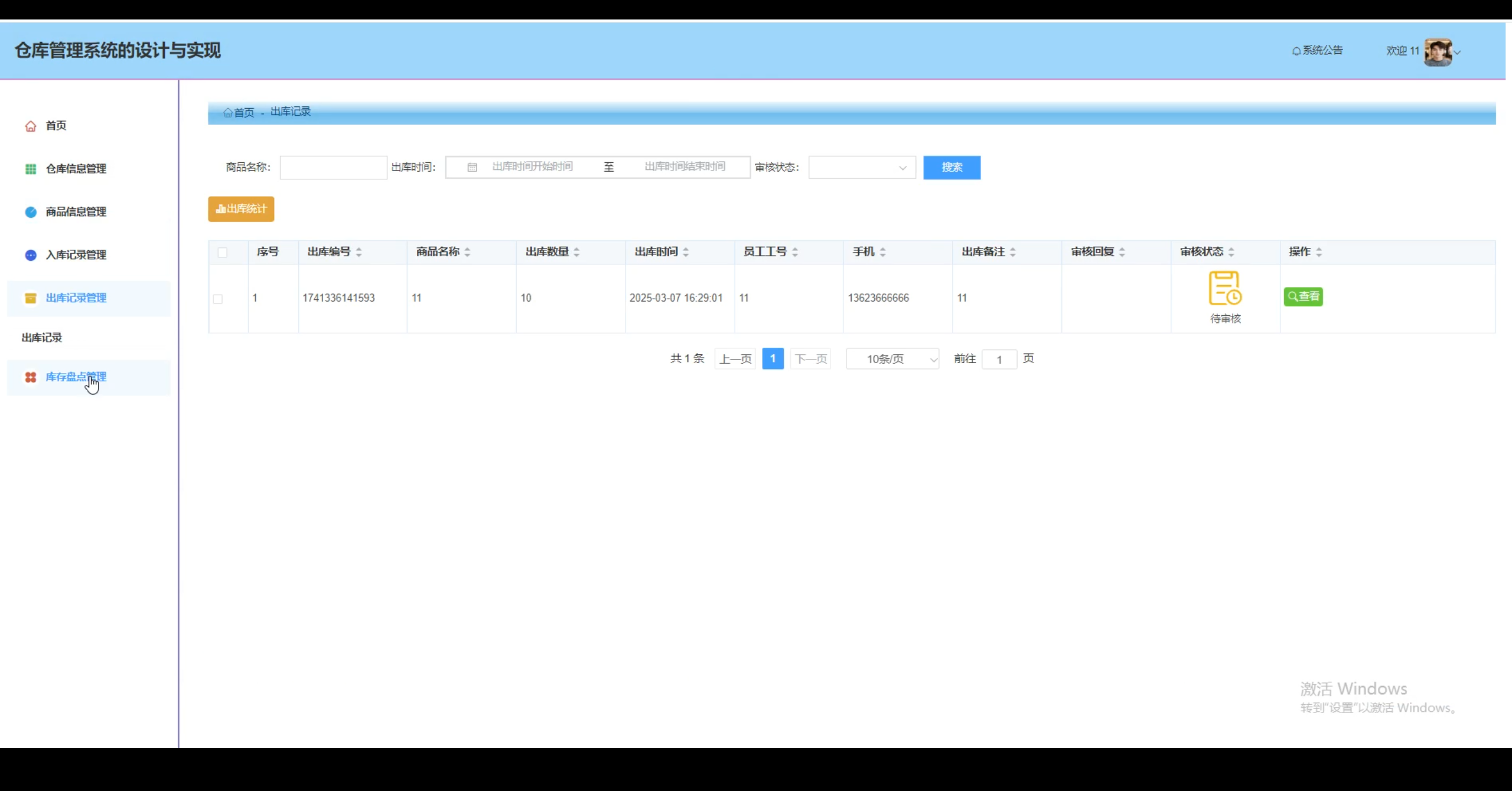This screenshot has height=791, width=1512.
Task: Click the 商品信息管理 globe icon
Action: pyautogui.click(x=31, y=212)
